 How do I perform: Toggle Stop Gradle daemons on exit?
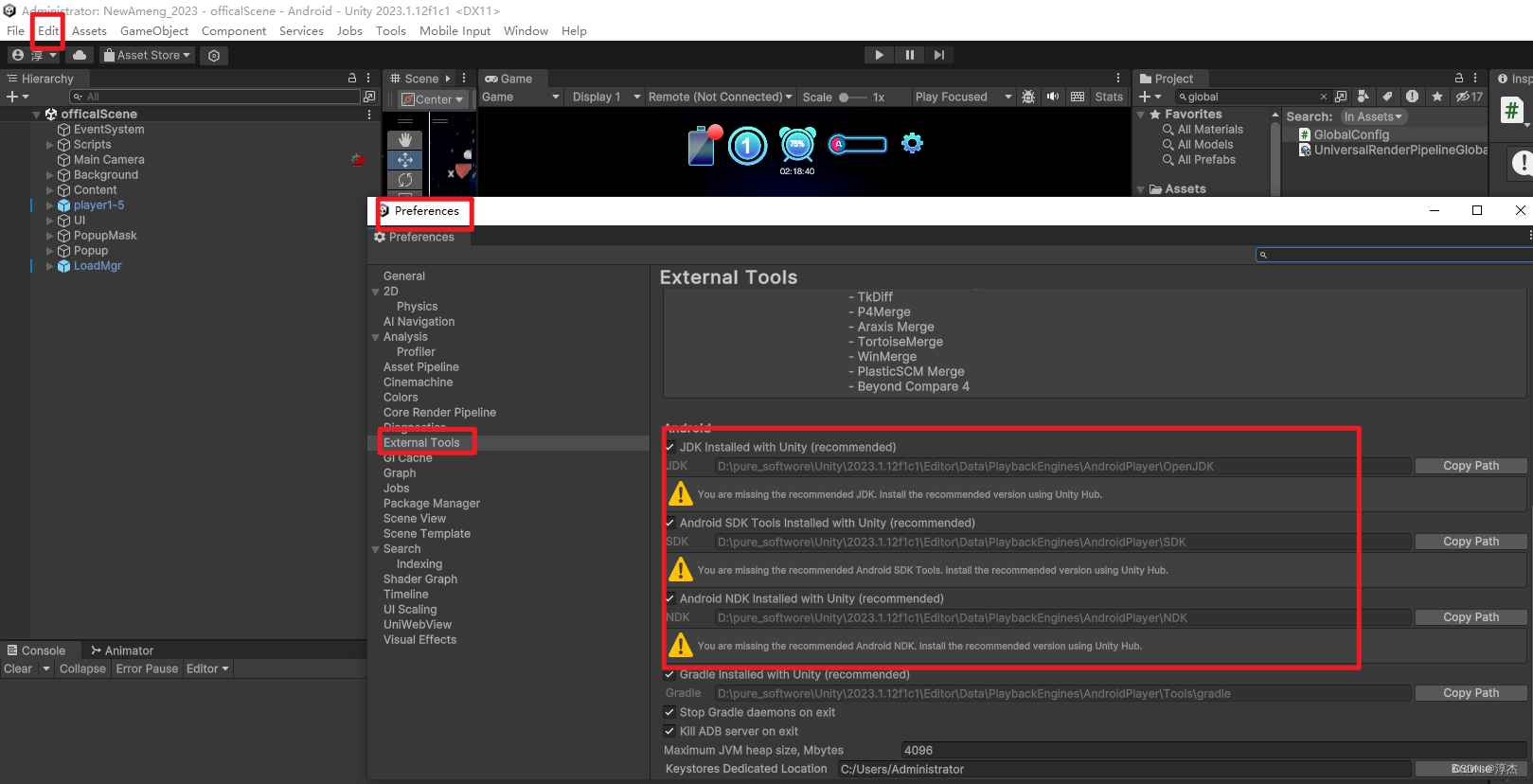[x=670, y=712]
